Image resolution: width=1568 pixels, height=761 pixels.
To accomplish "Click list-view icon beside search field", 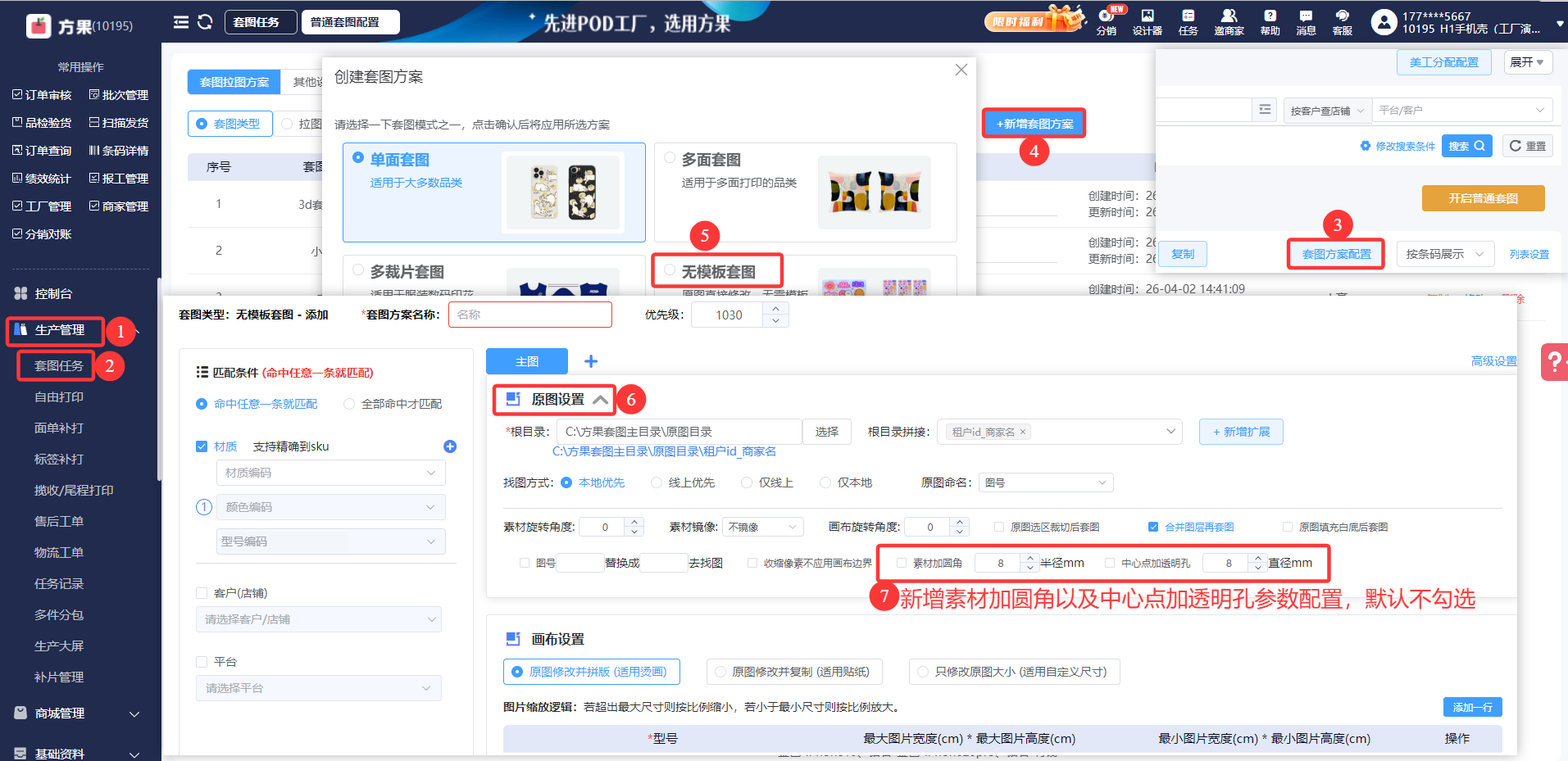I will [x=1265, y=110].
